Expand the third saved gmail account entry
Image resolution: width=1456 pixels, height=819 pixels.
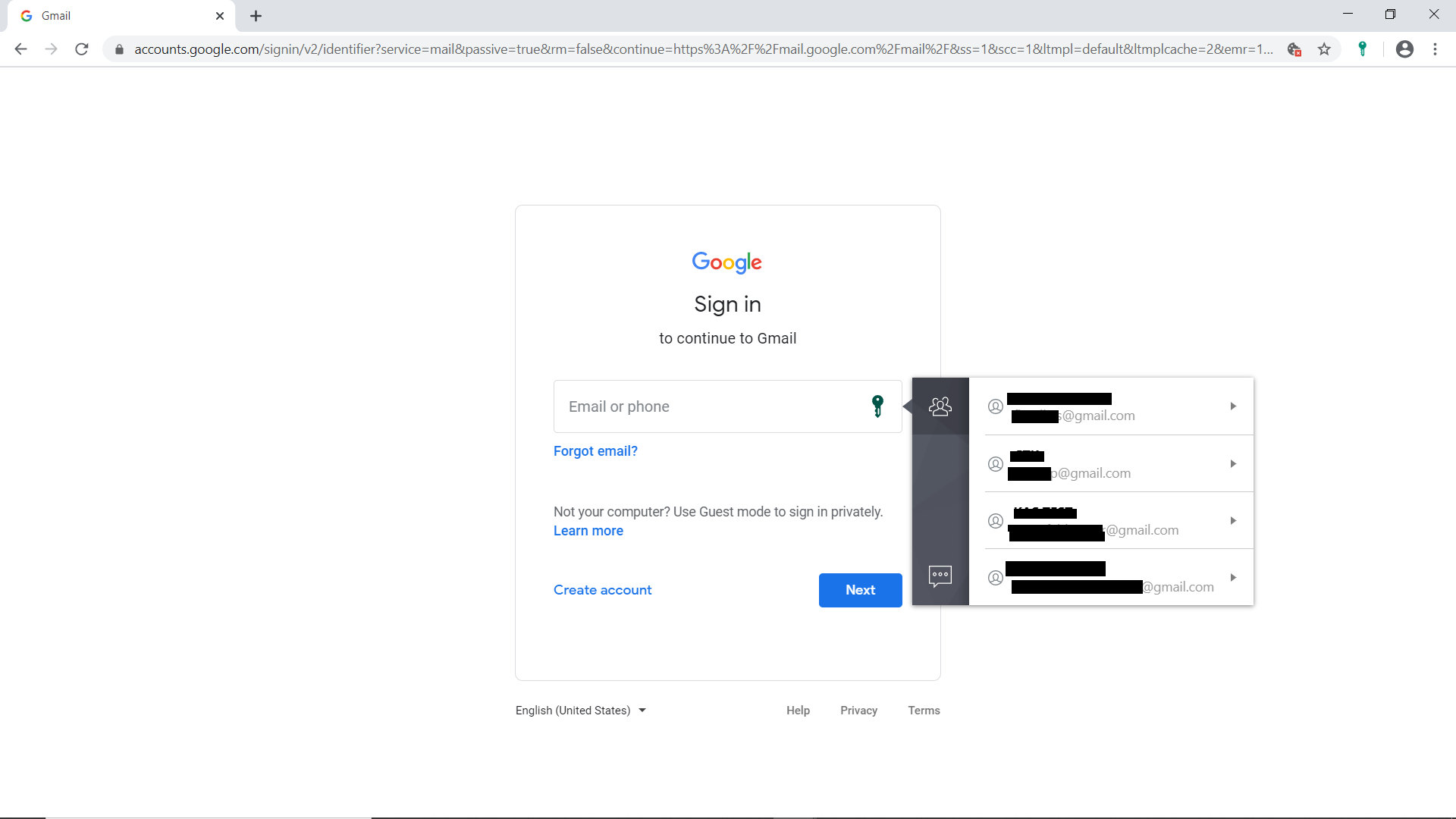click(x=1233, y=520)
